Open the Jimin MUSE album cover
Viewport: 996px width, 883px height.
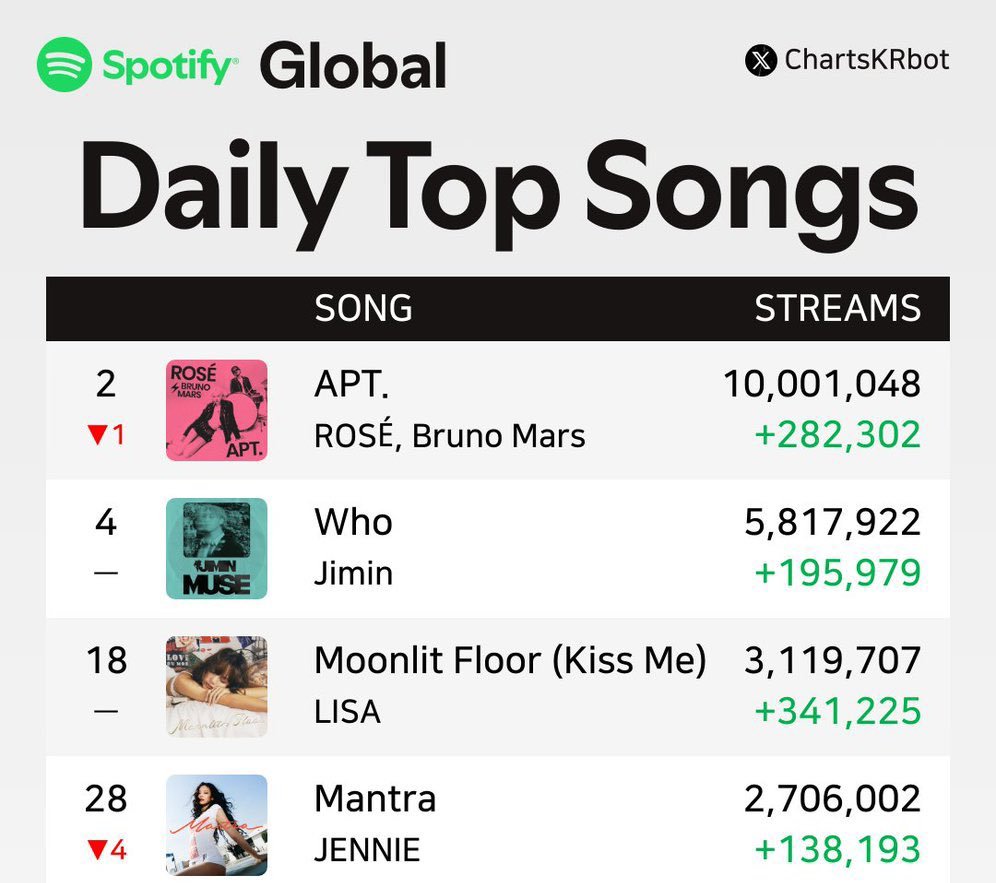[x=217, y=548]
